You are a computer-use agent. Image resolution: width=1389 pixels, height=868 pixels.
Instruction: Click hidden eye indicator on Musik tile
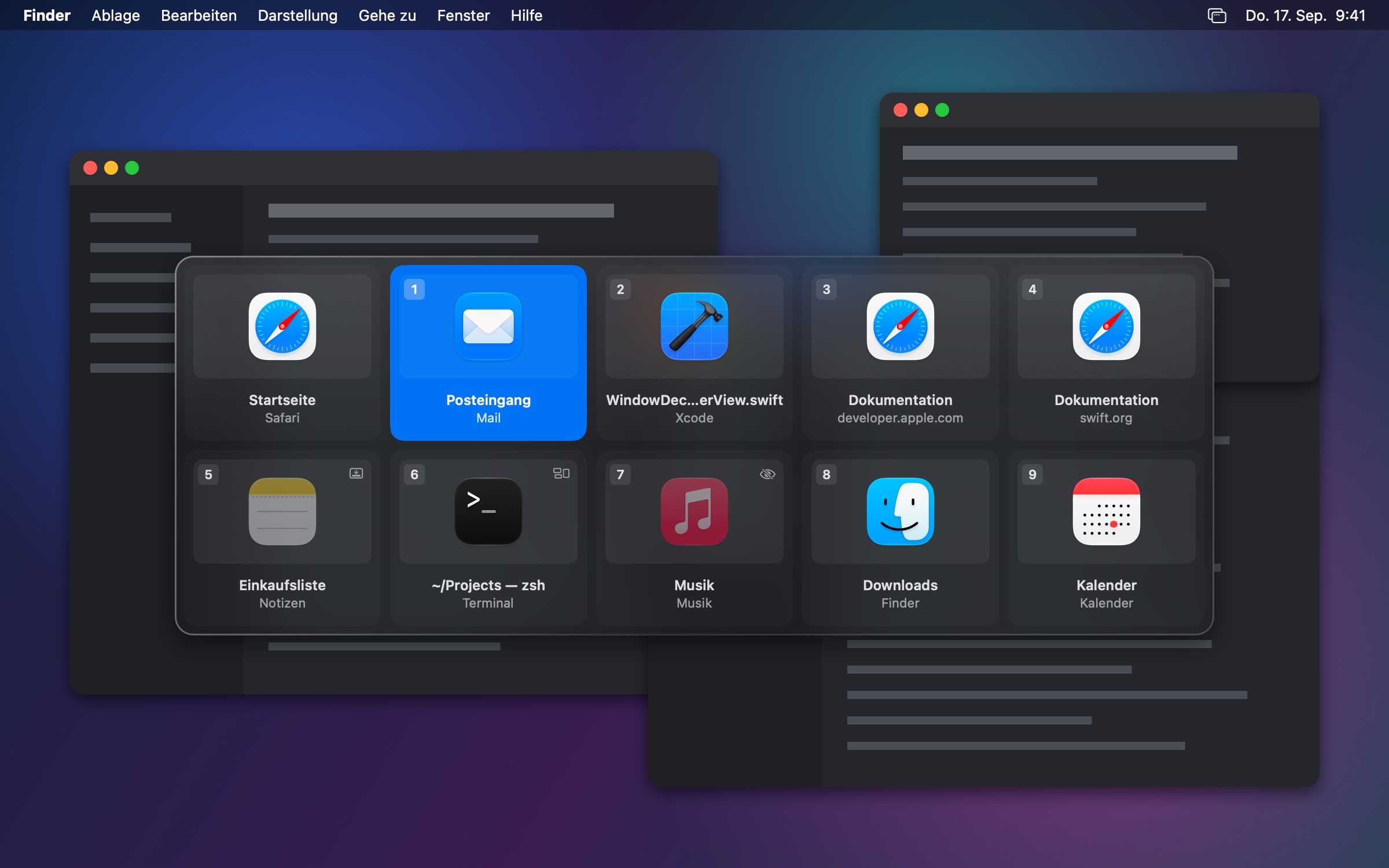767,474
